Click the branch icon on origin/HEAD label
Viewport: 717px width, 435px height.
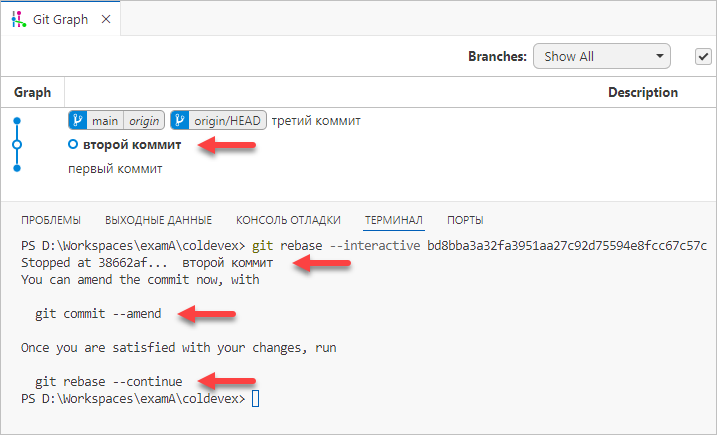(180, 121)
